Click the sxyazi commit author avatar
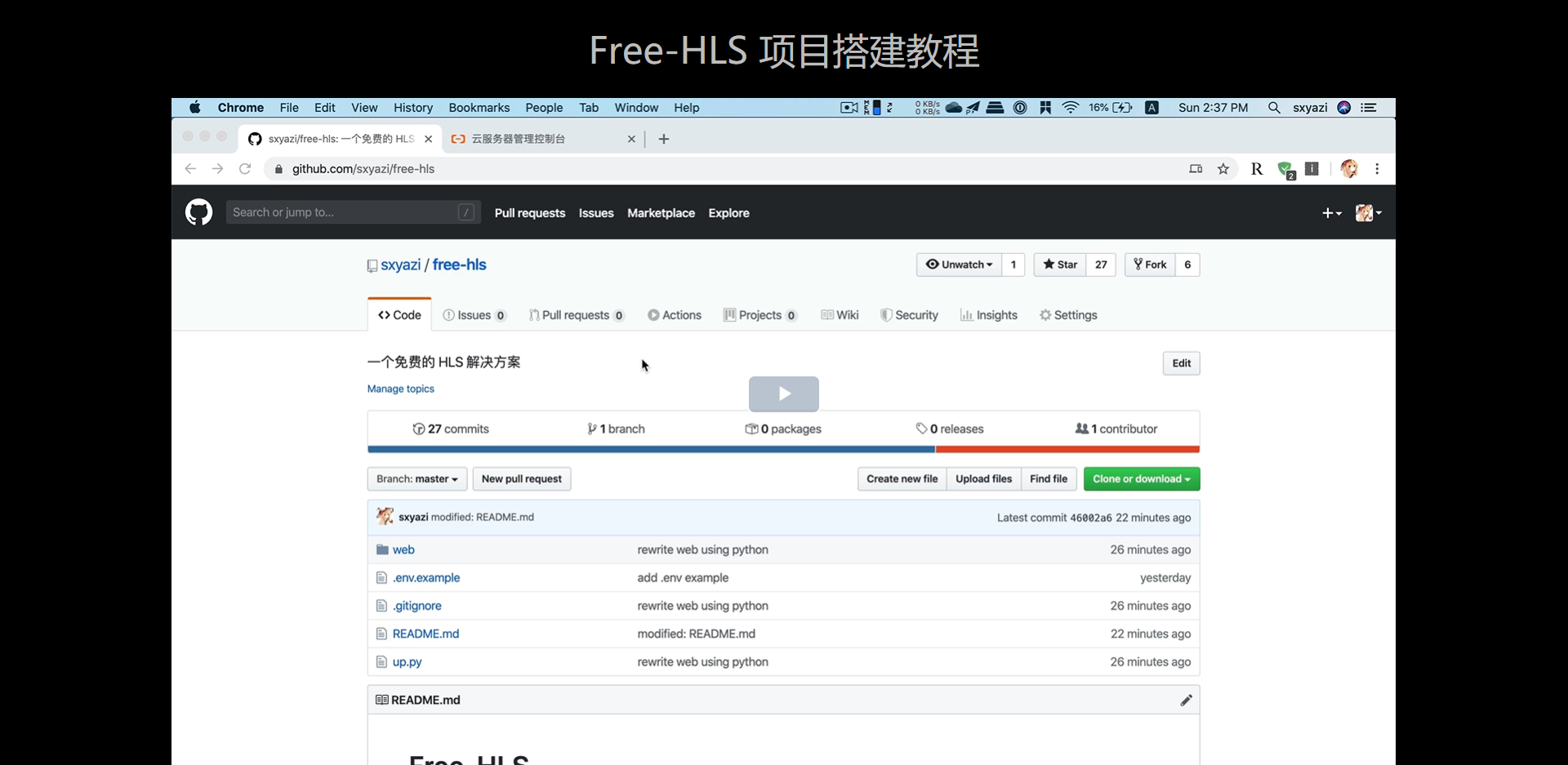 click(385, 517)
